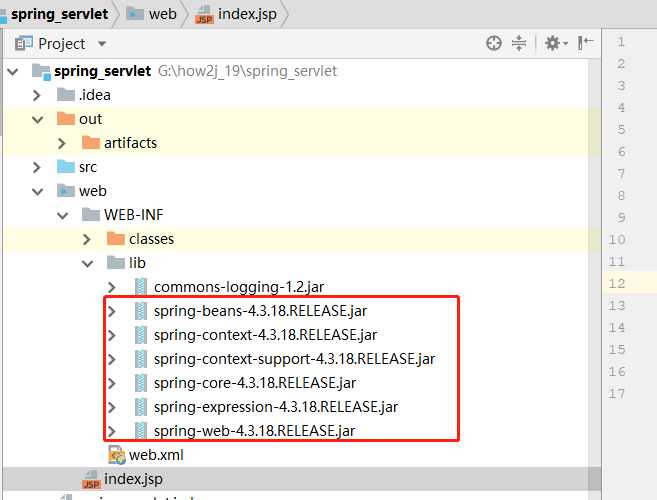This screenshot has width=657, height=500.
Task: Click the web.xml file icon
Action: click(116, 455)
